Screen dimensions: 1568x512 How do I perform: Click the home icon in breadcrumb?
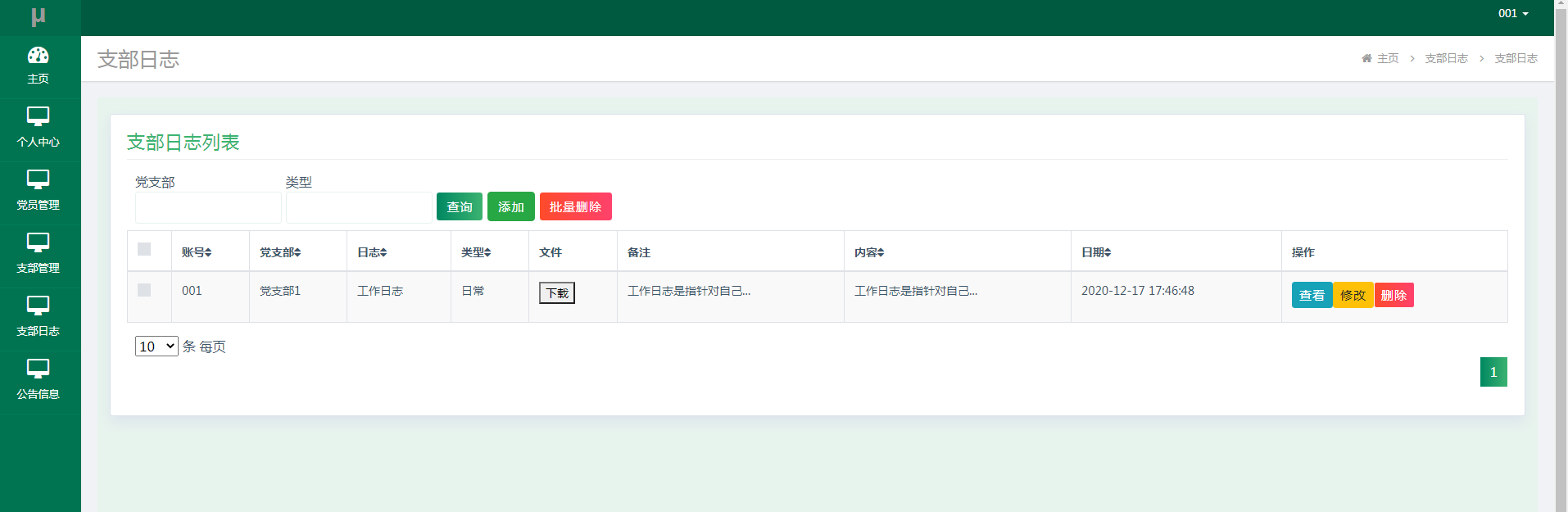[1366, 58]
